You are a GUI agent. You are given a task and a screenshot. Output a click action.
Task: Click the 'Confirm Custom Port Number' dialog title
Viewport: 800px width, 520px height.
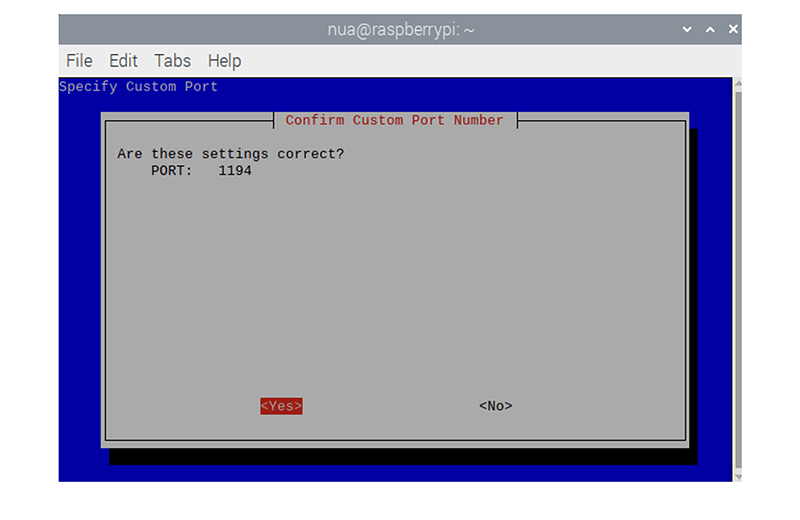[x=394, y=120]
